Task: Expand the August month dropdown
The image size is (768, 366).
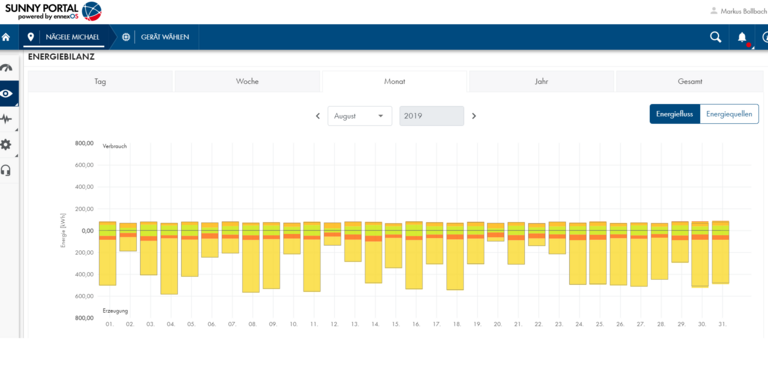Action: [360, 116]
